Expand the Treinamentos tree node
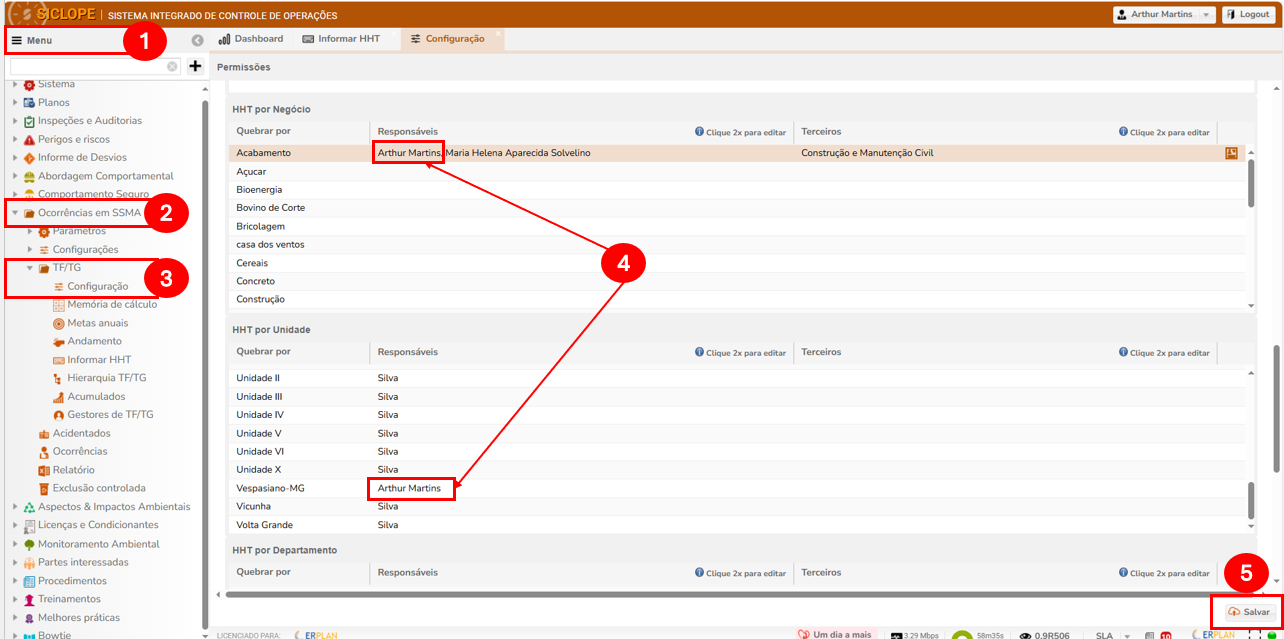The height and width of the screenshot is (639, 1284). click(x=15, y=599)
